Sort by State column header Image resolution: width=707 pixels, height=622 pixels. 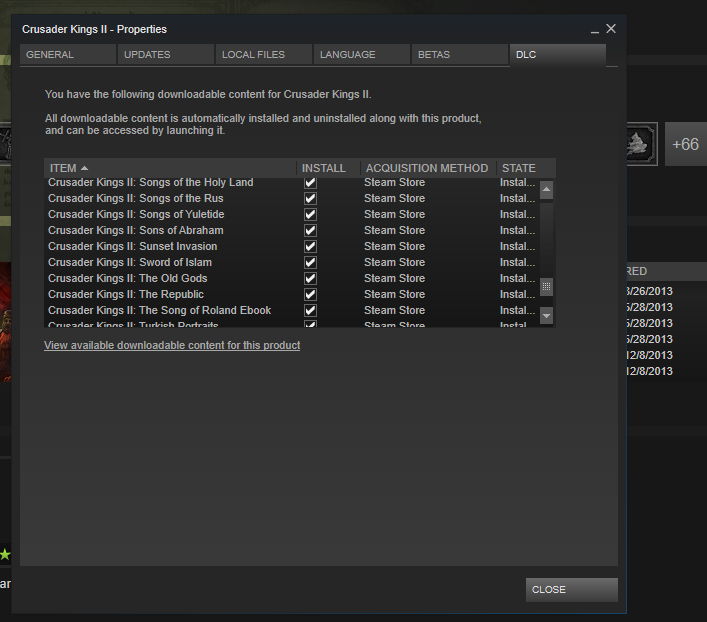[520, 168]
